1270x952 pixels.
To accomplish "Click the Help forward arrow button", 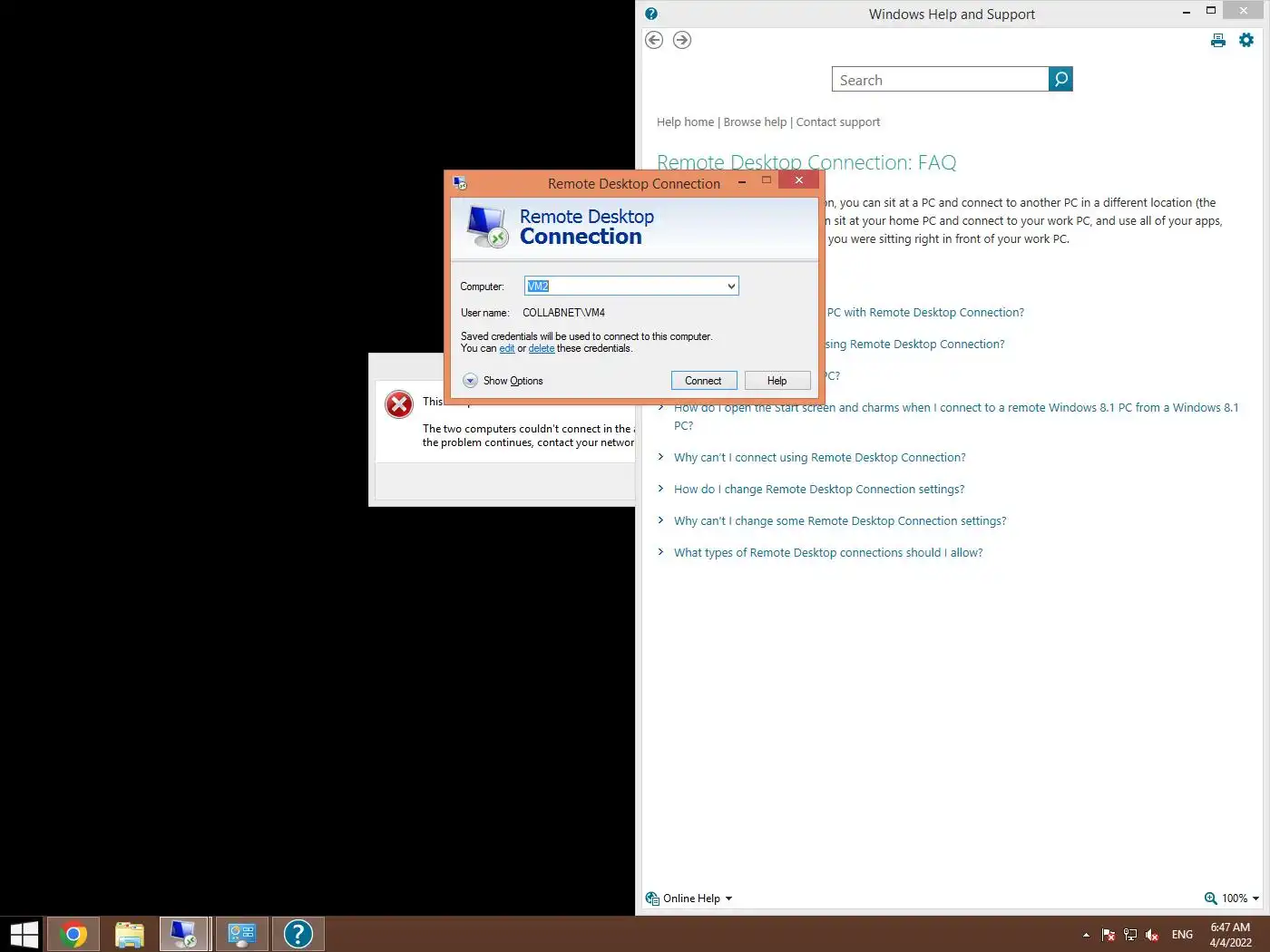I will click(x=682, y=40).
